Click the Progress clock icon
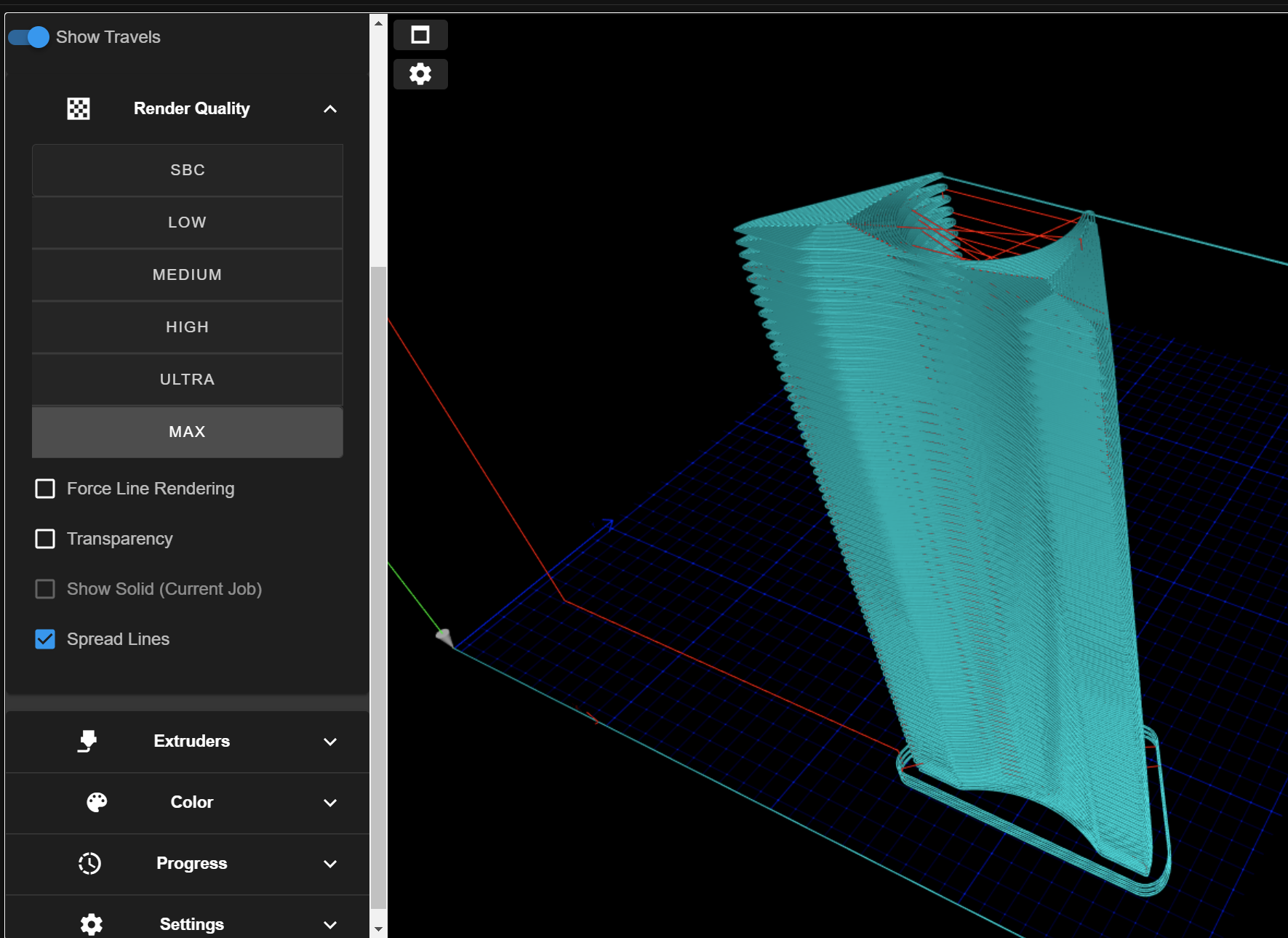1288x938 pixels. point(89,863)
